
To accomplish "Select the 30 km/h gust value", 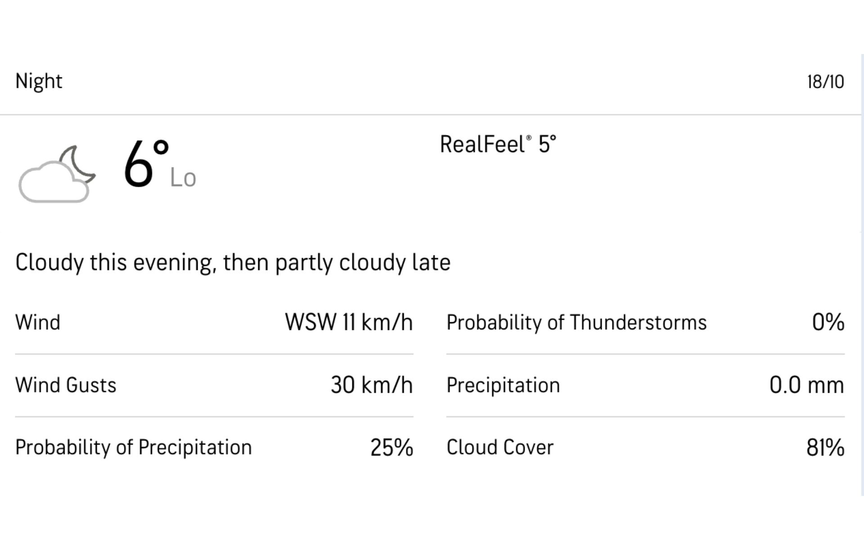I will pos(371,385).
